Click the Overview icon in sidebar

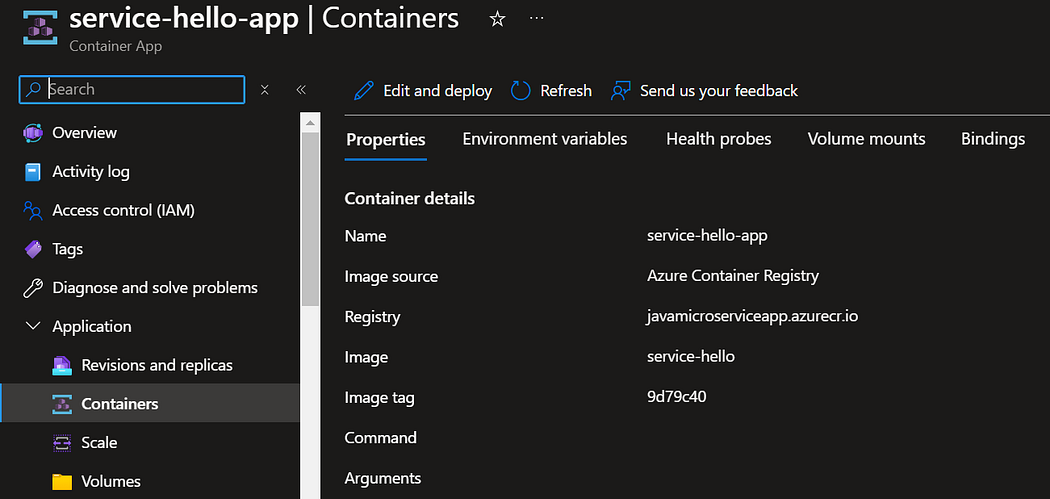click(33, 133)
